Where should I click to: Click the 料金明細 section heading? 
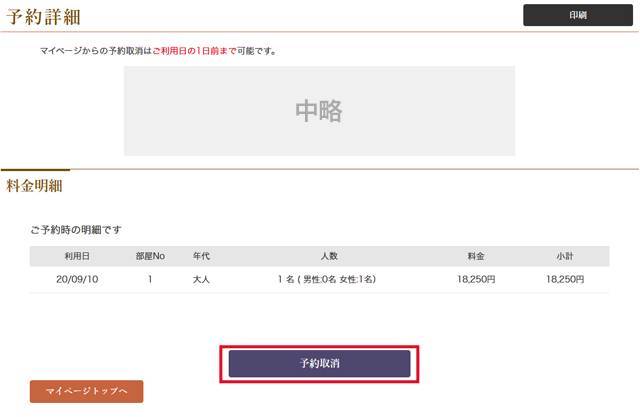click(35, 185)
